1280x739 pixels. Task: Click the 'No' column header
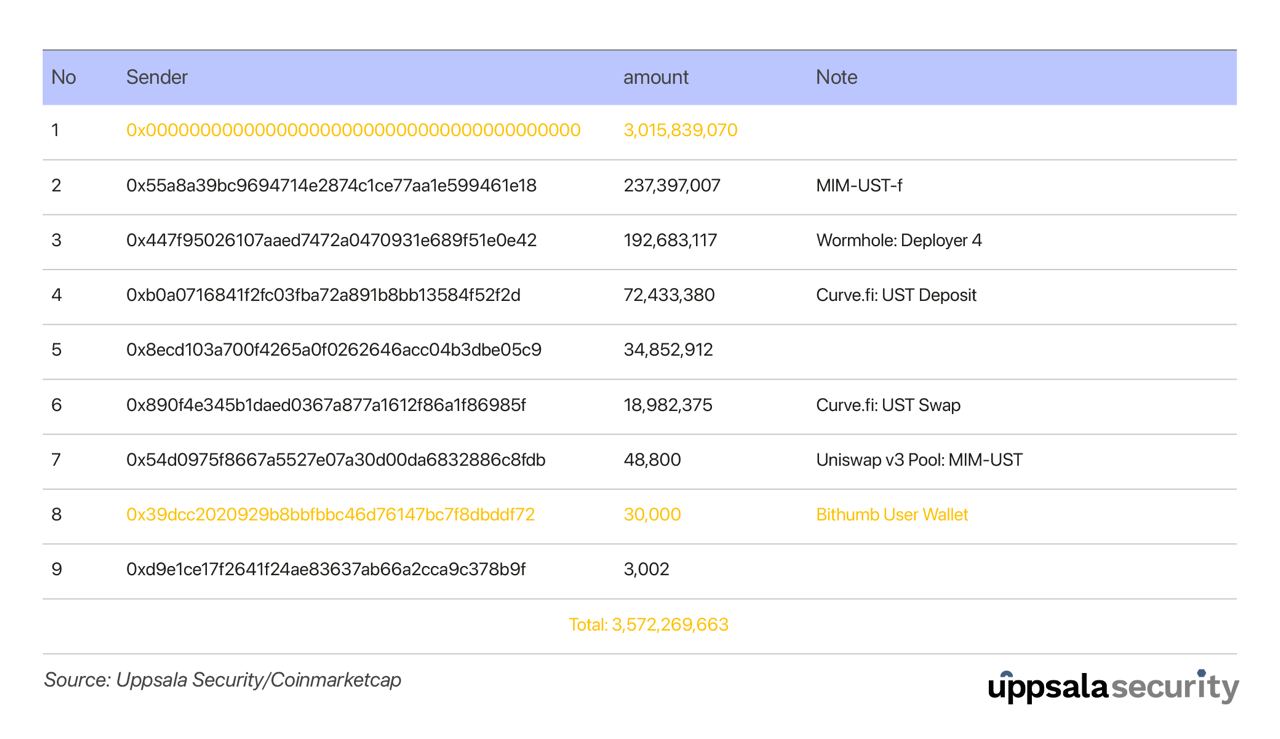(63, 77)
